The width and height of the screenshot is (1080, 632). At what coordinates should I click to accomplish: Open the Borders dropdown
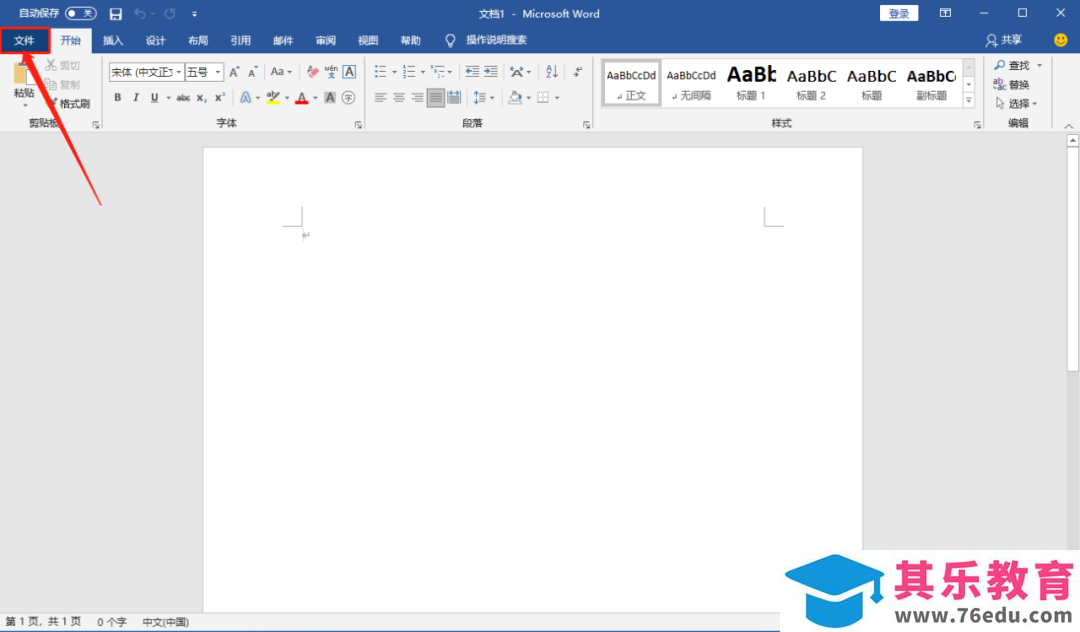pyautogui.click(x=557, y=98)
